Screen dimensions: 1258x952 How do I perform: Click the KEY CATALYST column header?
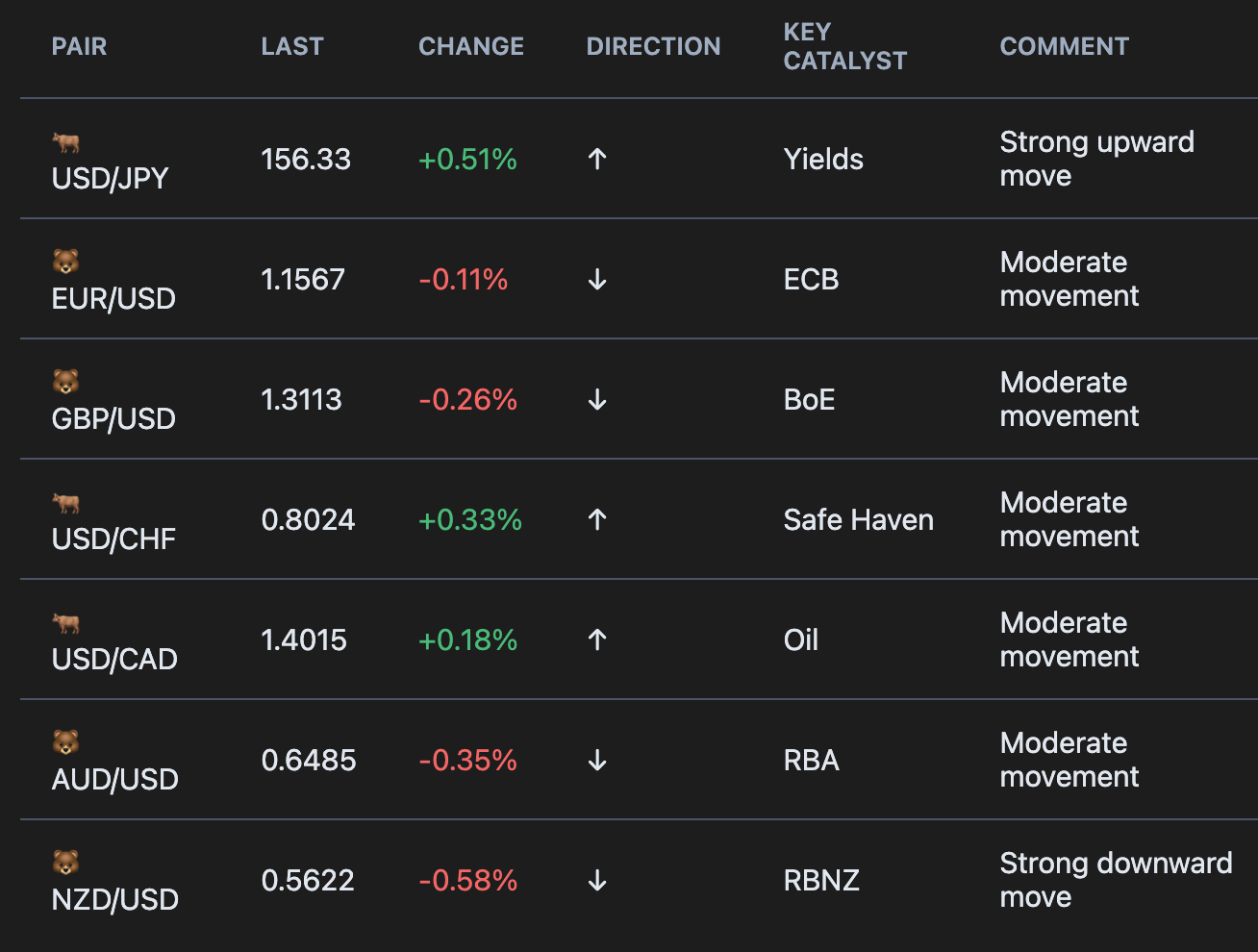point(845,46)
